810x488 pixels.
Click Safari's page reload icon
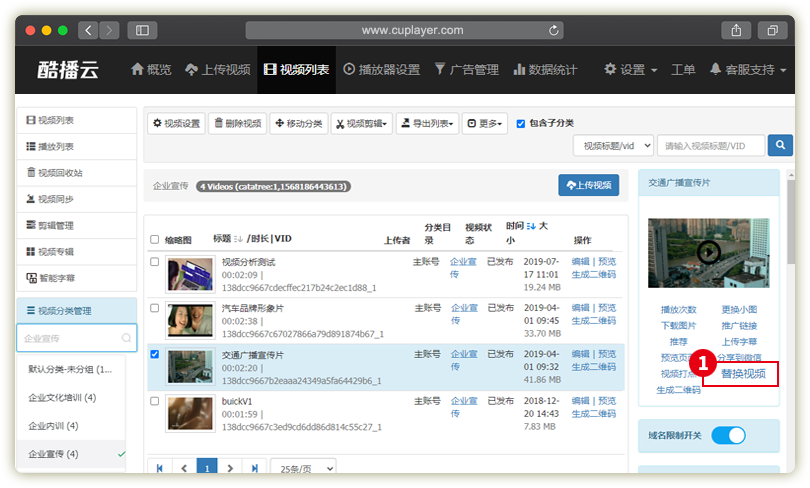(x=554, y=31)
